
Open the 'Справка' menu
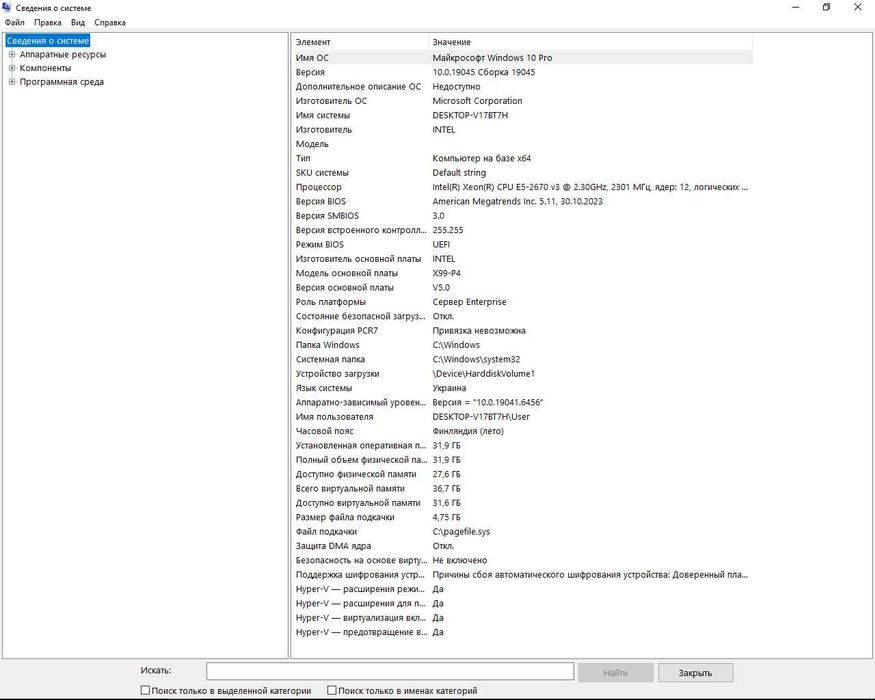click(110, 22)
